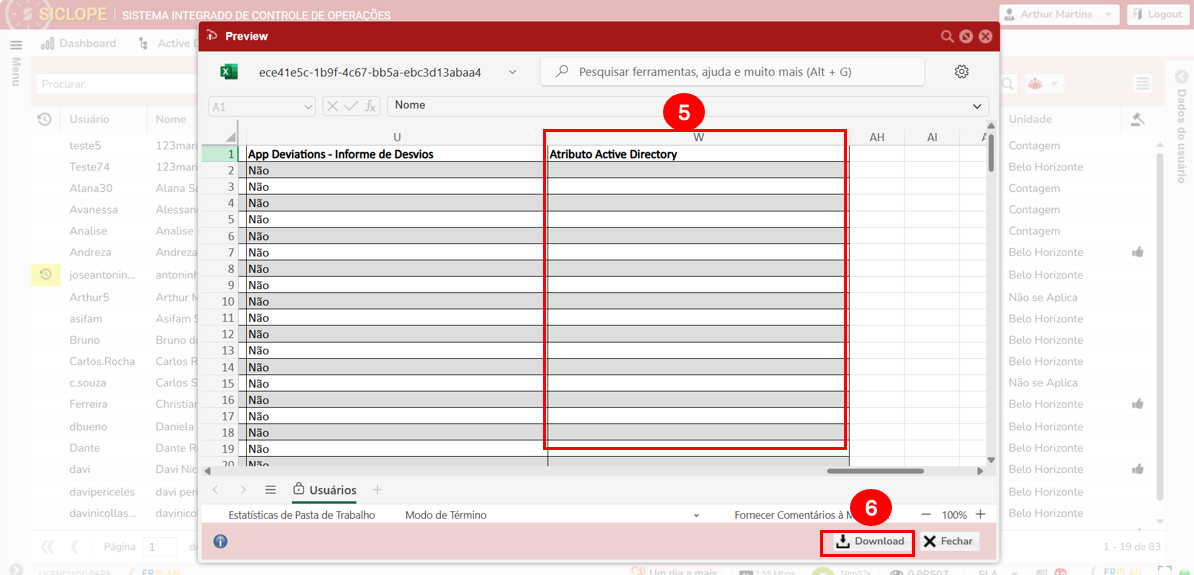The width and height of the screenshot is (1194, 575).
Task: Expand the file name dropdown chevron
Action: click(513, 72)
